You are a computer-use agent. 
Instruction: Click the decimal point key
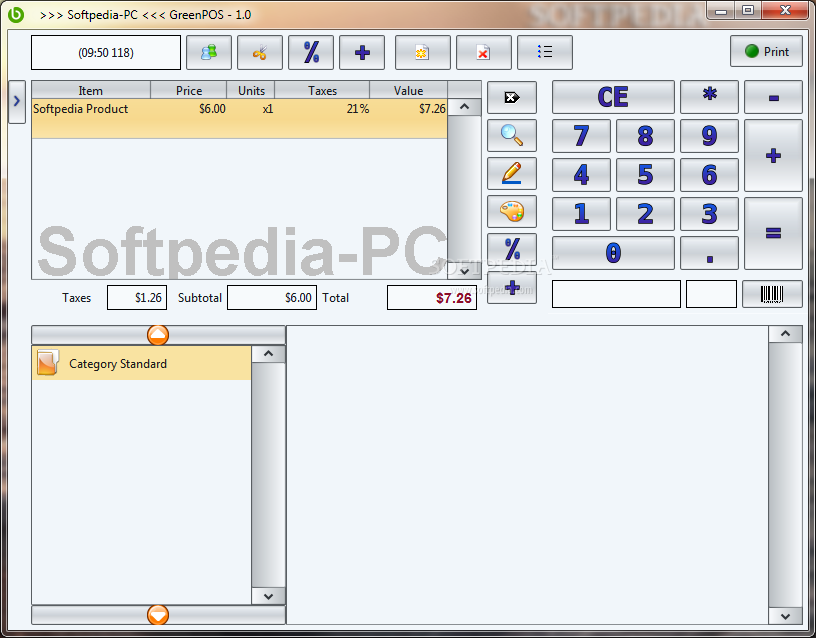[709, 253]
